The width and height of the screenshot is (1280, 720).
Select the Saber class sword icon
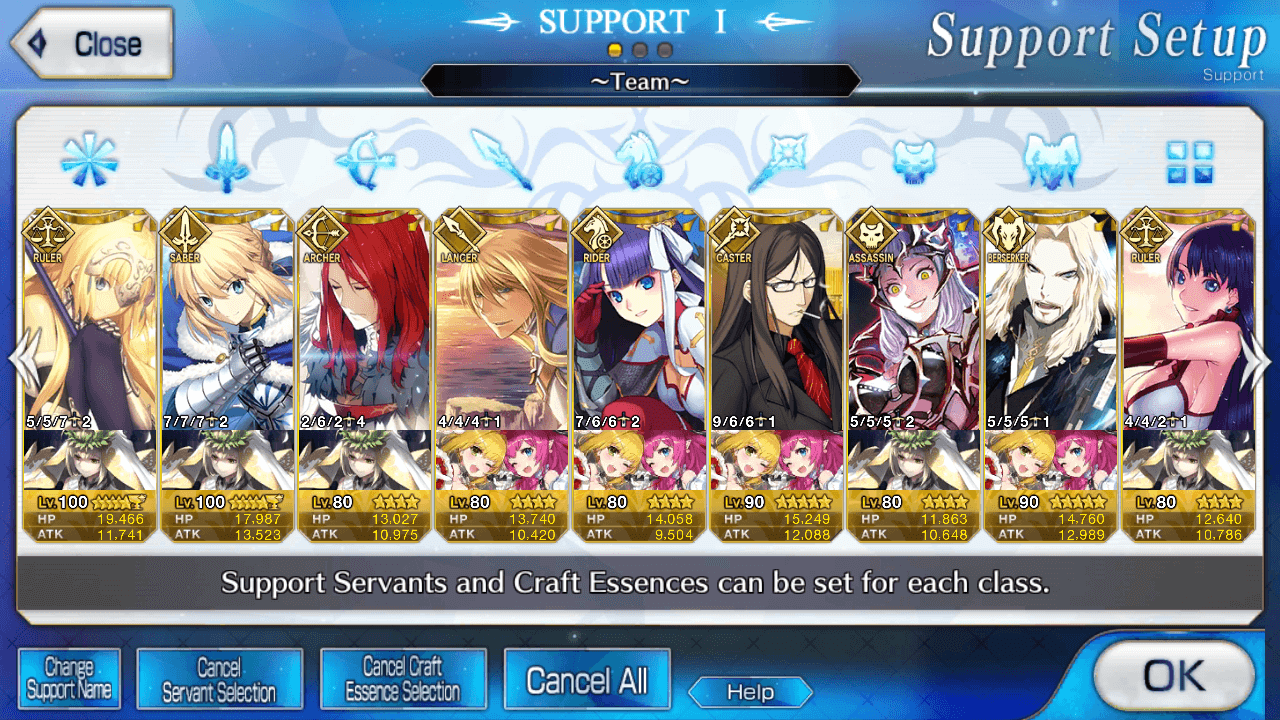[x=227, y=158]
